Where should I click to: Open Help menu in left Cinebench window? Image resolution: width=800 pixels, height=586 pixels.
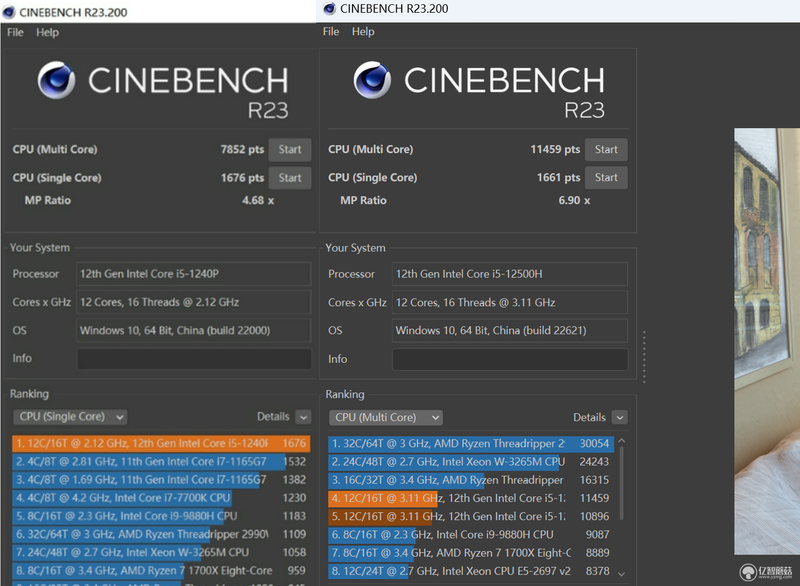pos(47,32)
